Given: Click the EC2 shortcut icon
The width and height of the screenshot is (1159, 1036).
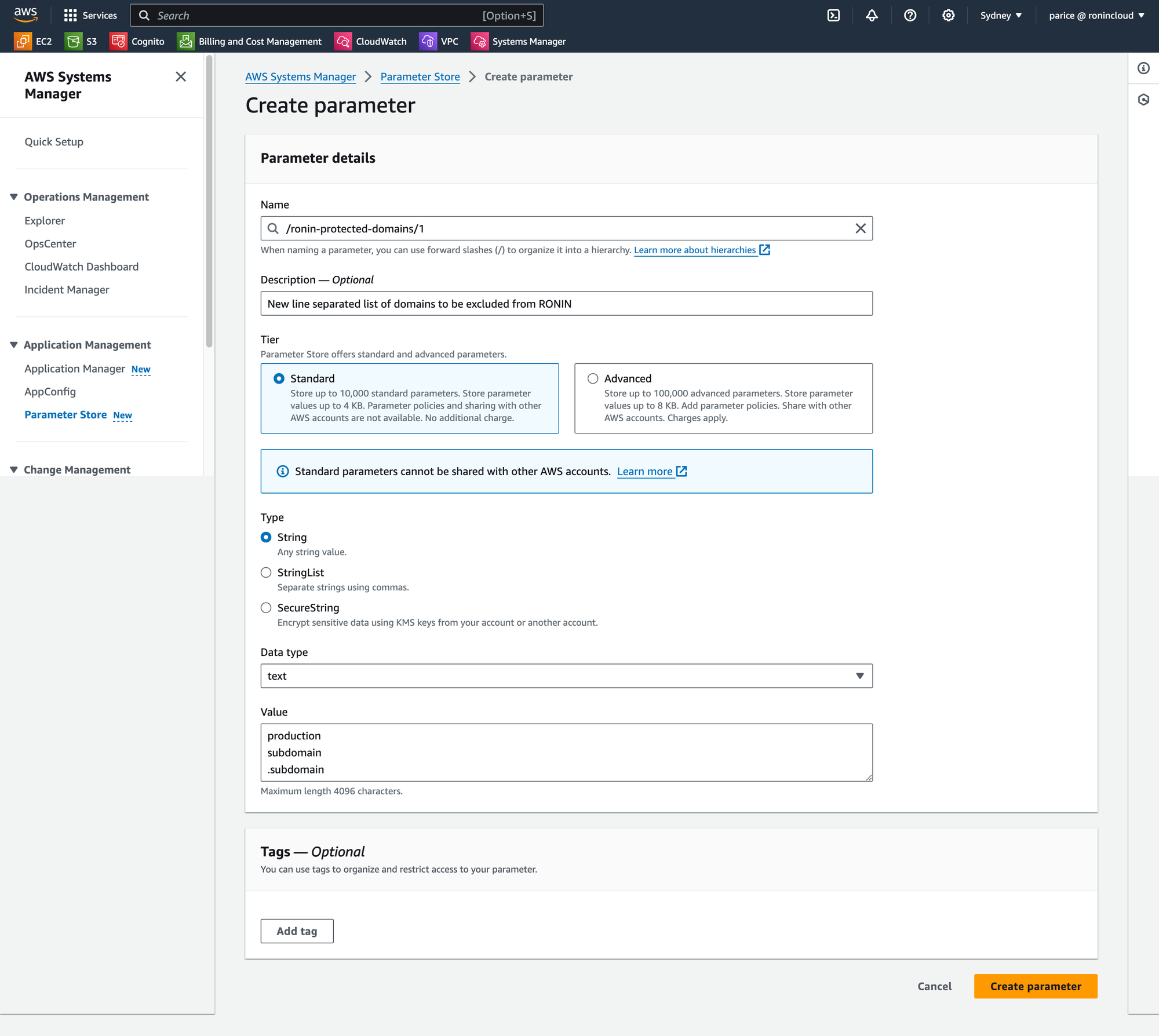Looking at the screenshot, I should (23, 41).
